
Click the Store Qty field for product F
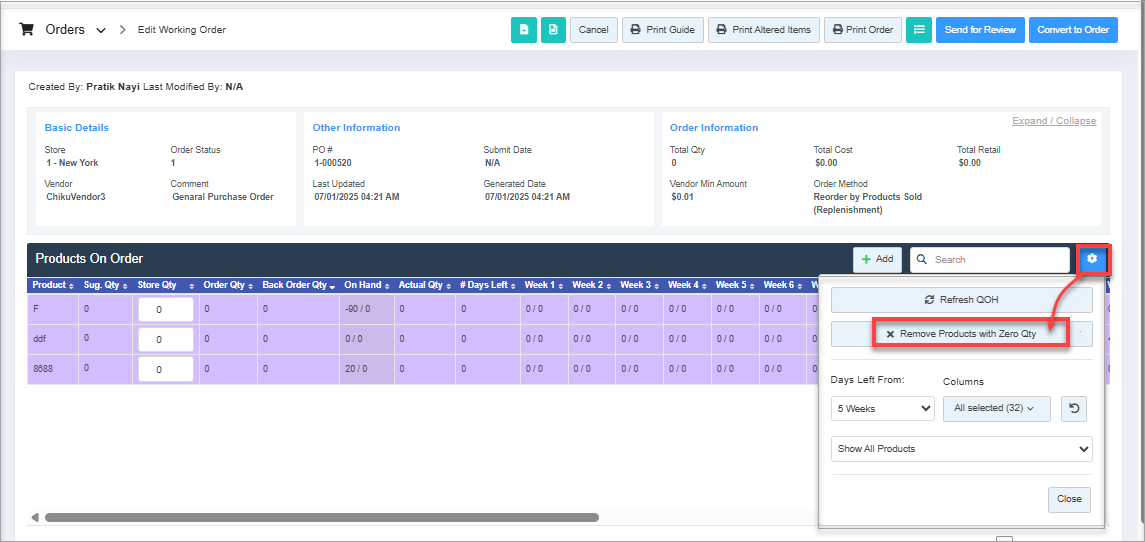click(165, 310)
